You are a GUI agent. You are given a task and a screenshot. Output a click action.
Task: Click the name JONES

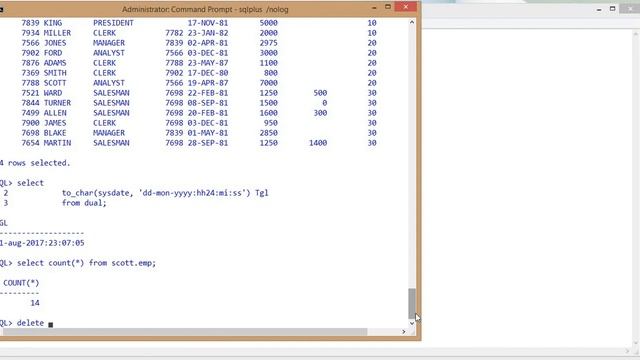pyautogui.click(x=55, y=43)
